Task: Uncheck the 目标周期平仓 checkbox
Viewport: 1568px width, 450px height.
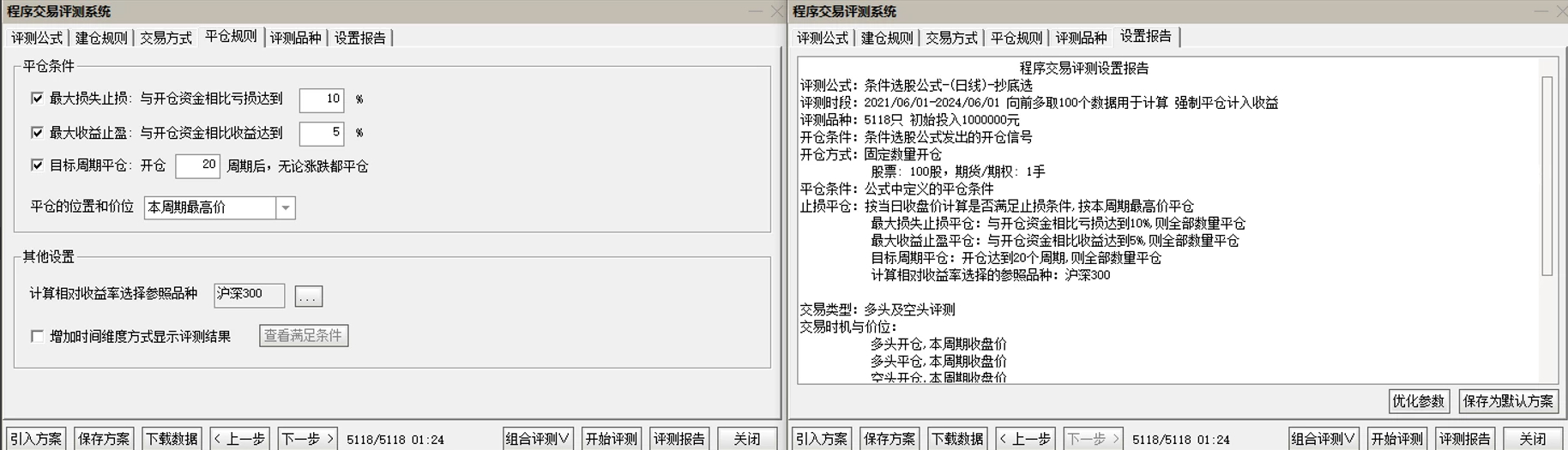Action: pos(37,165)
